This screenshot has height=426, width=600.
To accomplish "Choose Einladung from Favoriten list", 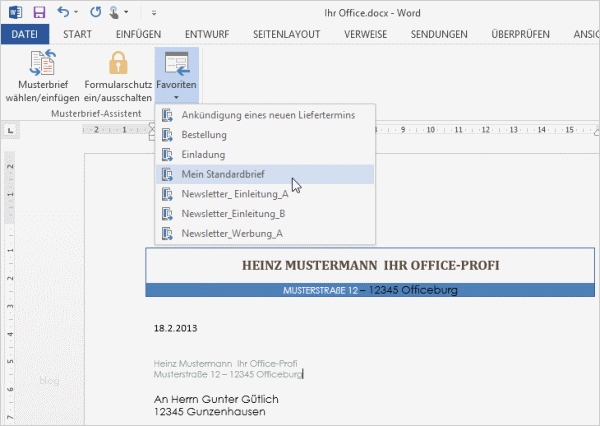I will coord(265,155).
